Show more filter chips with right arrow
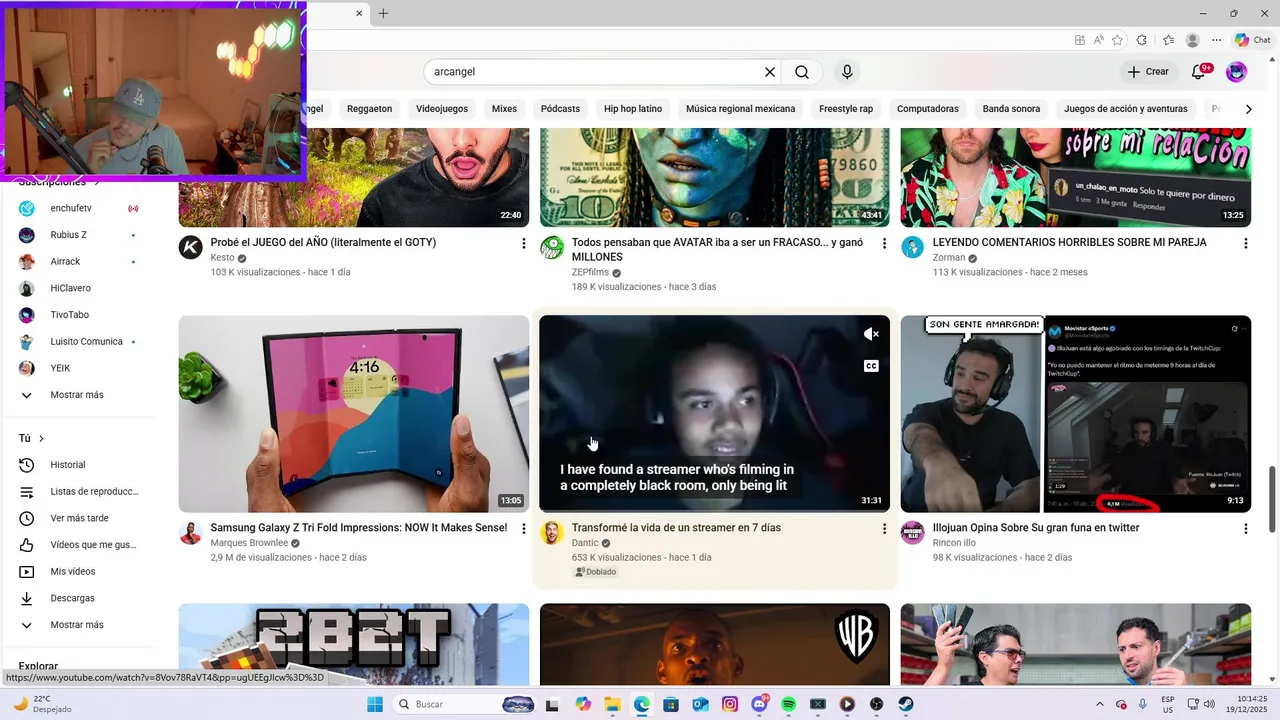 click(1248, 109)
